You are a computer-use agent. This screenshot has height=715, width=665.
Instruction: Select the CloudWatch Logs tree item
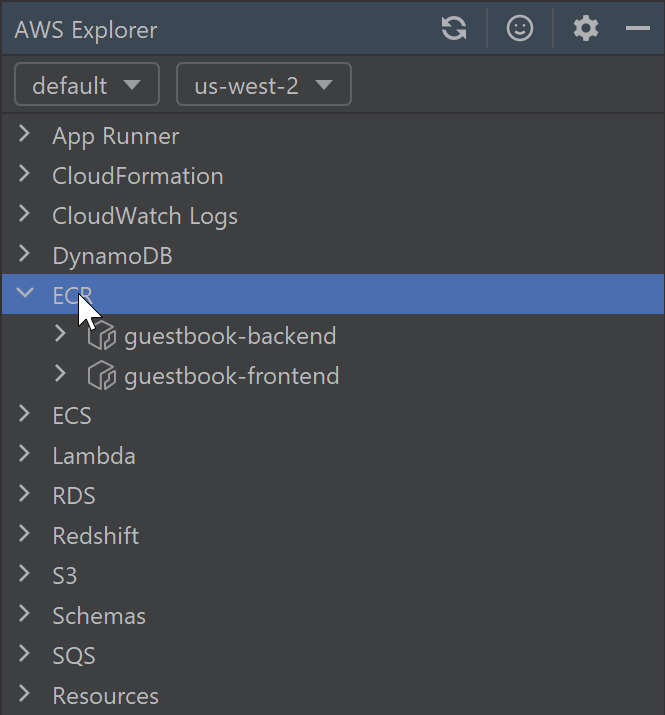145,216
